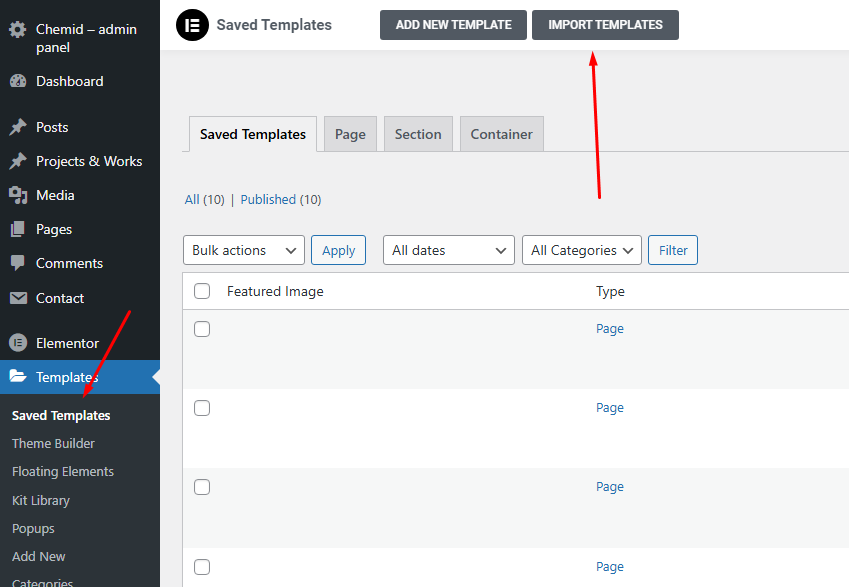Open the All dates dropdown
Viewport: 849px width, 587px height.
coord(448,250)
